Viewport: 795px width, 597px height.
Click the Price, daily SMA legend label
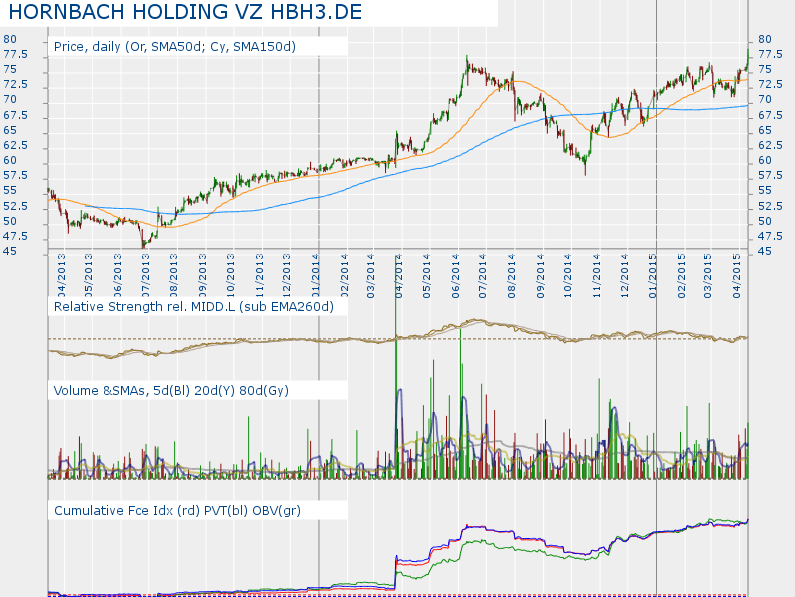[x=175, y=47]
